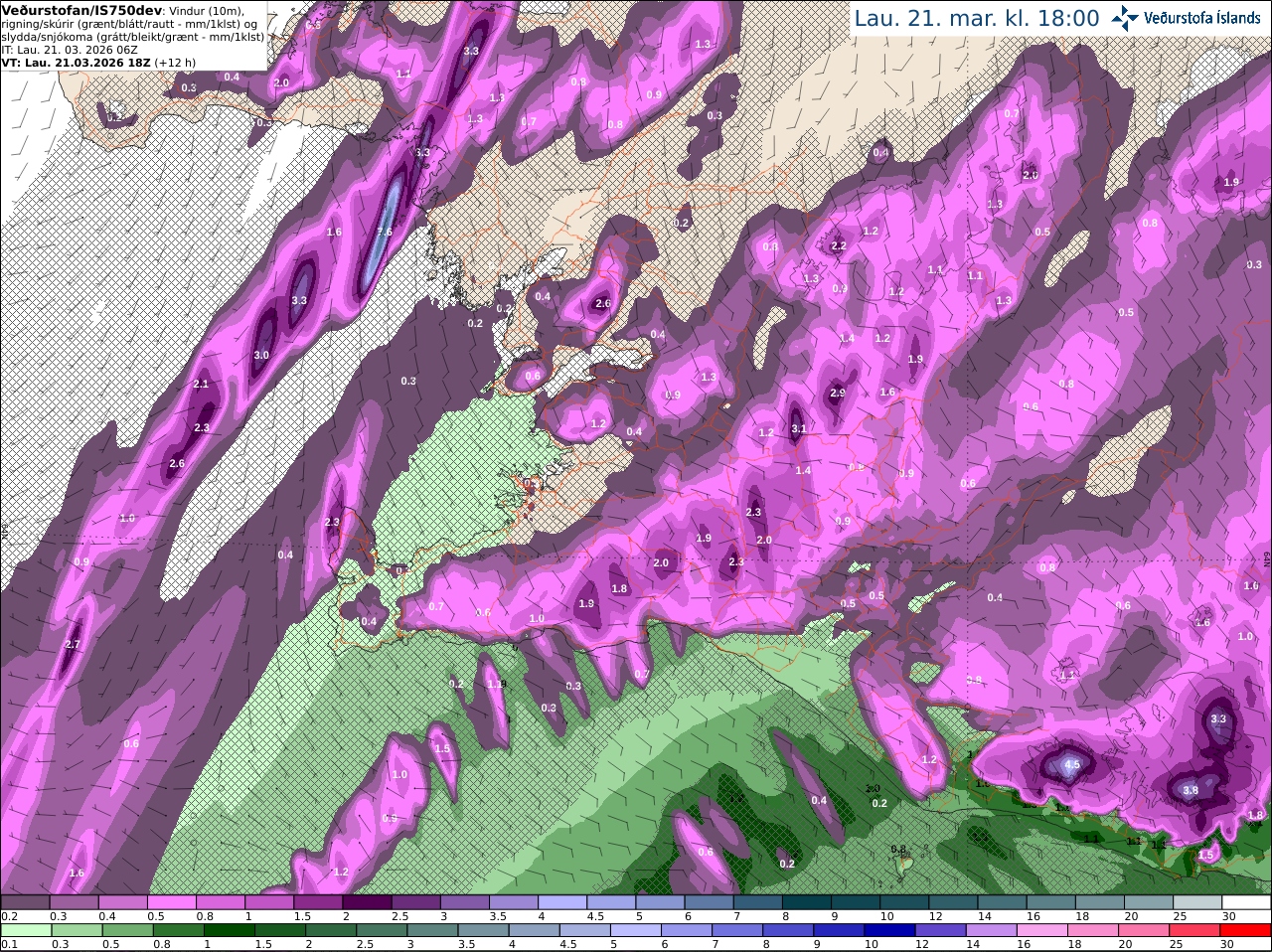
Task: Pick the red swatch ending the rain color scale
Action: (1247, 931)
